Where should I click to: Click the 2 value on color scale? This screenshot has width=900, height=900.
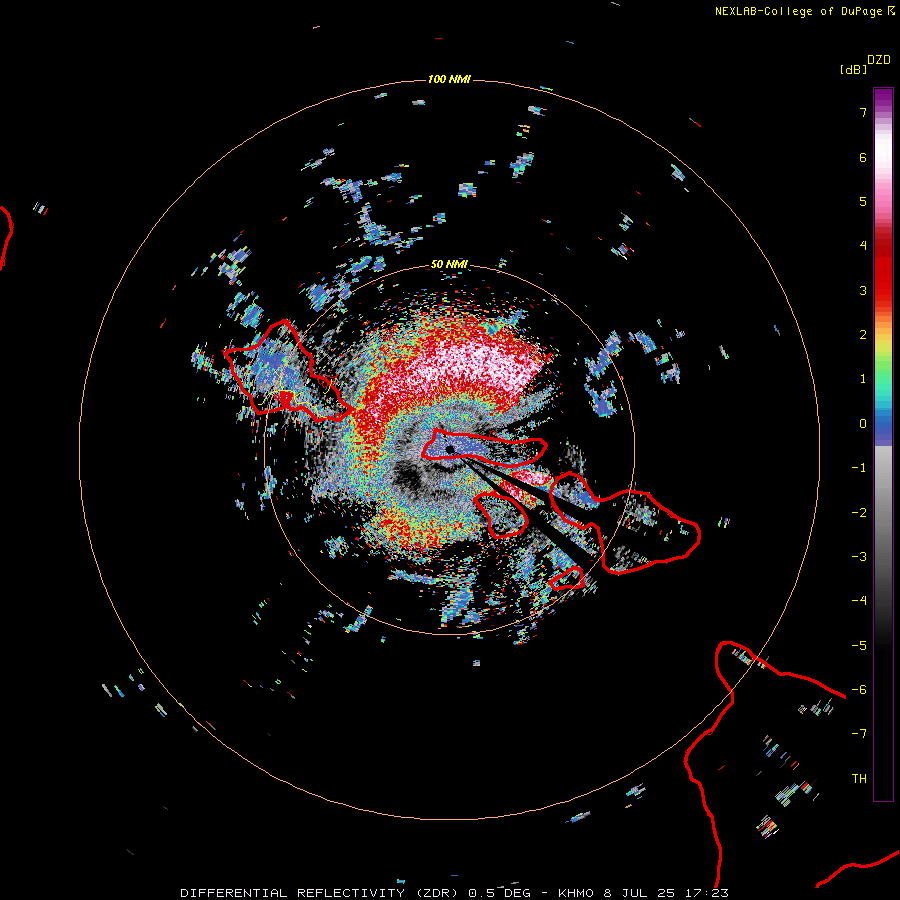pyautogui.click(x=863, y=335)
